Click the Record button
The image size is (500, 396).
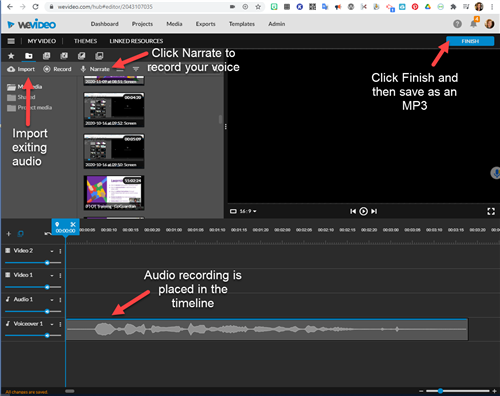57,69
